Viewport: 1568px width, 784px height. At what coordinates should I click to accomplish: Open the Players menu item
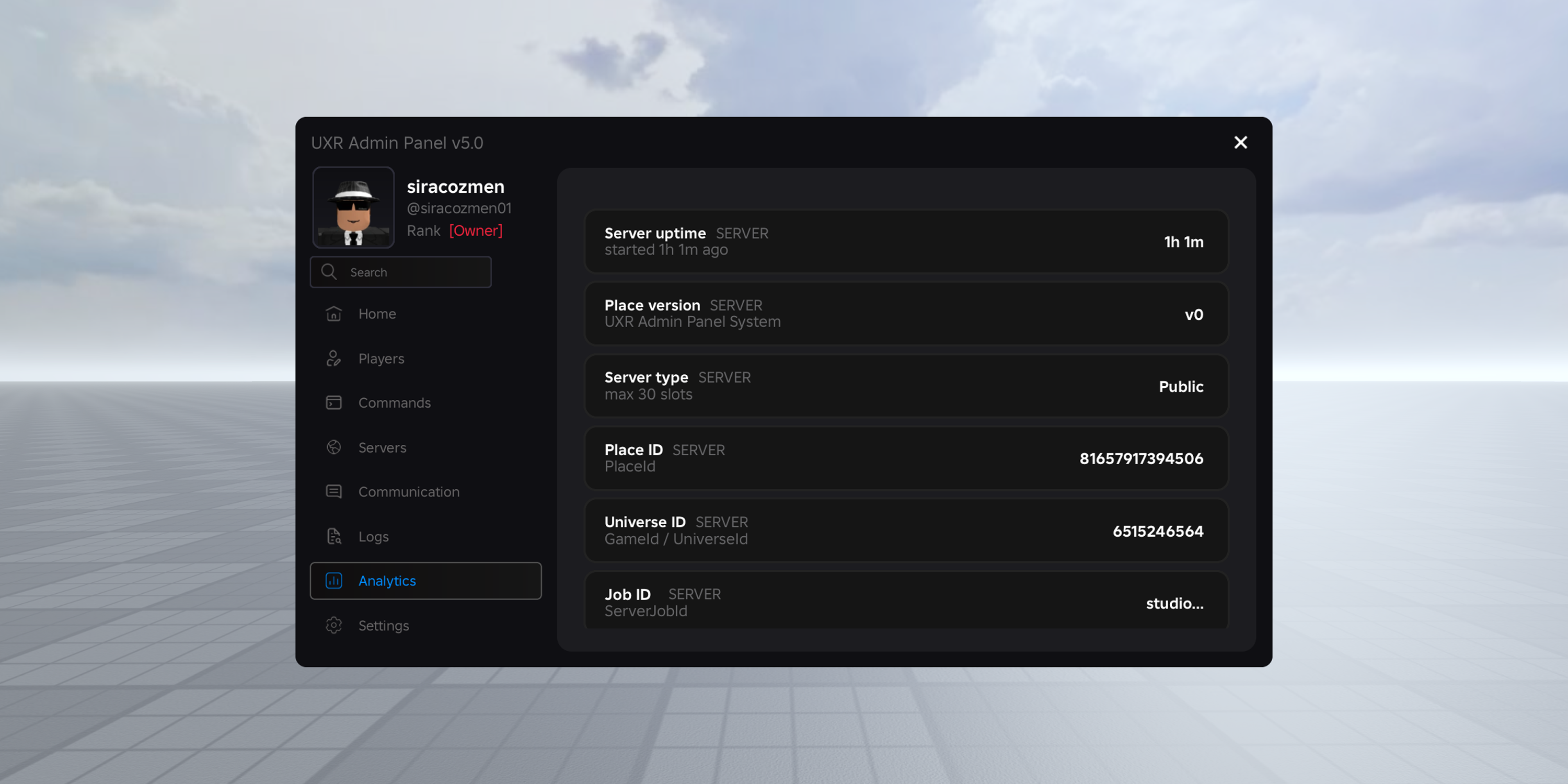425,359
